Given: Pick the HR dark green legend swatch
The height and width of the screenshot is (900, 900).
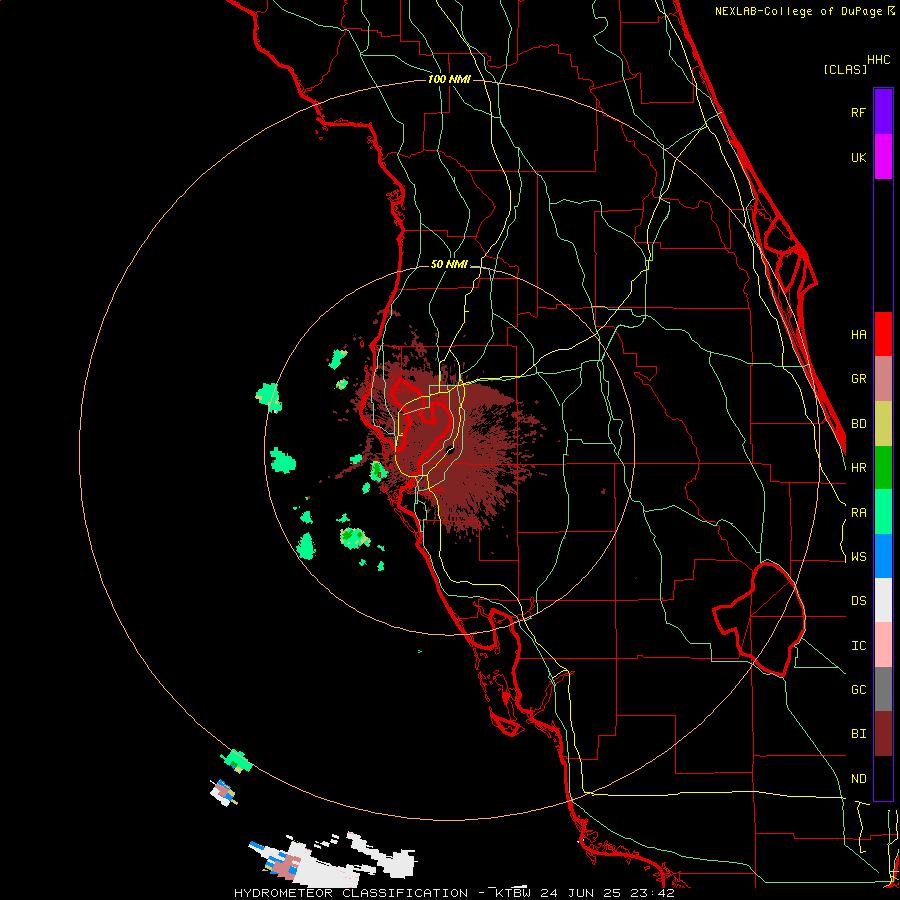Looking at the screenshot, I should (x=883, y=468).
